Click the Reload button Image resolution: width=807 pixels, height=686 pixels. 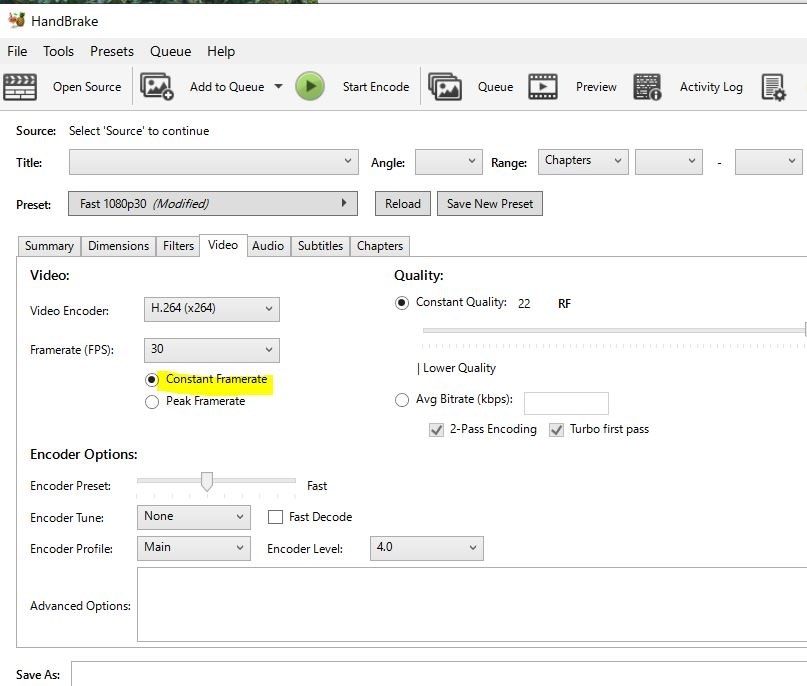point(402,204)
